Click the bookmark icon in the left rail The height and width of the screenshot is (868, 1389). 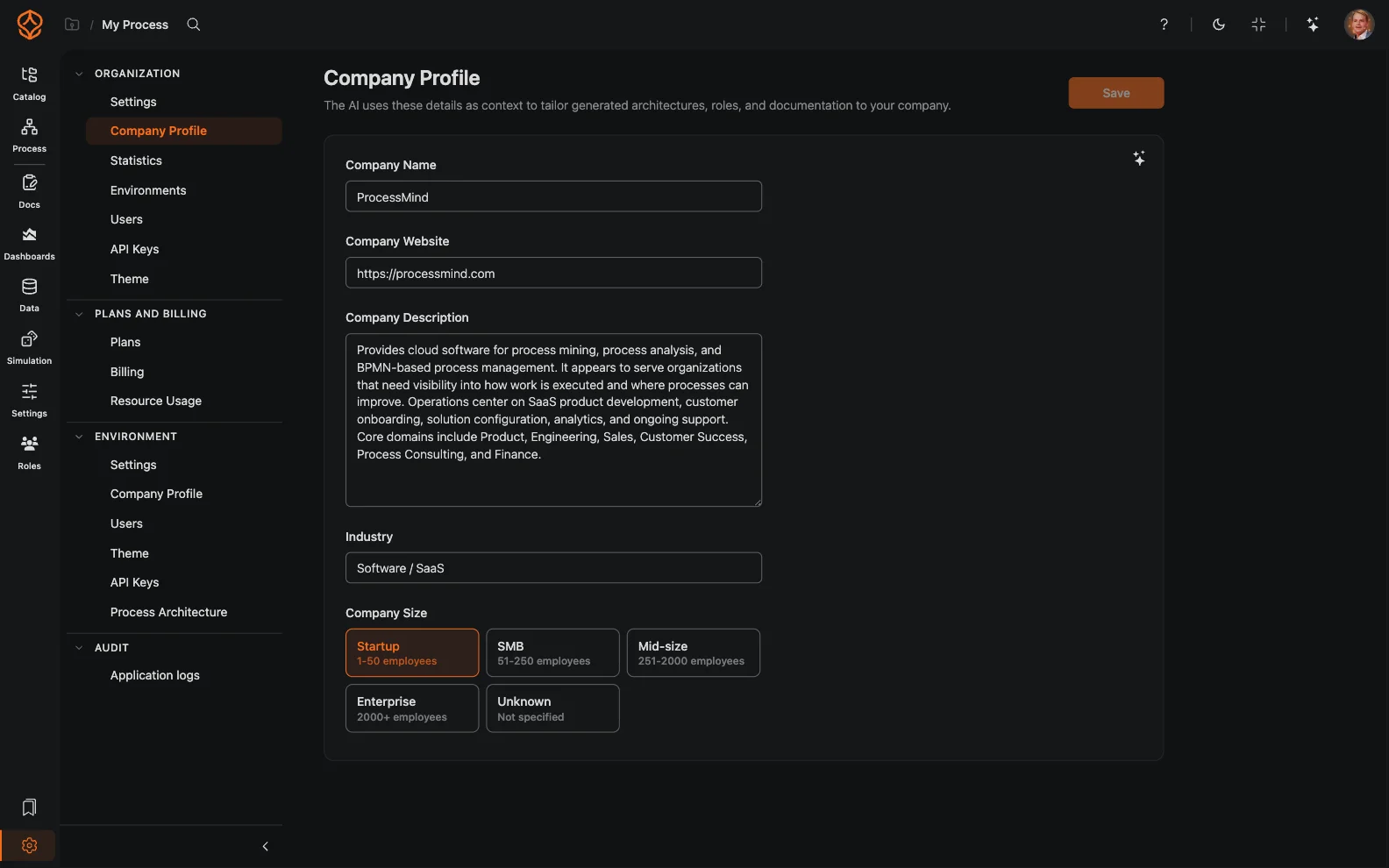[x=29, y=807]
